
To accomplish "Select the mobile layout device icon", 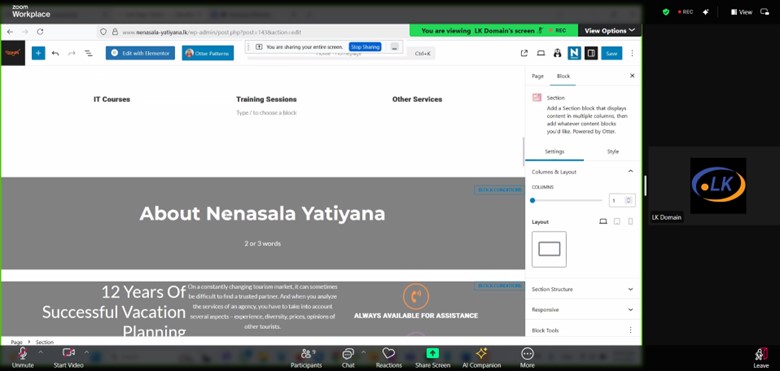I will pyautogui.click(x=630, y=222).
